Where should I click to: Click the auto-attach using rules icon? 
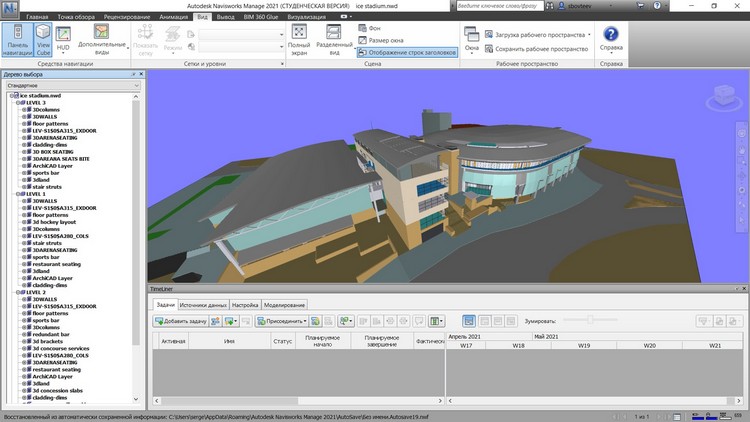point(315,321)
